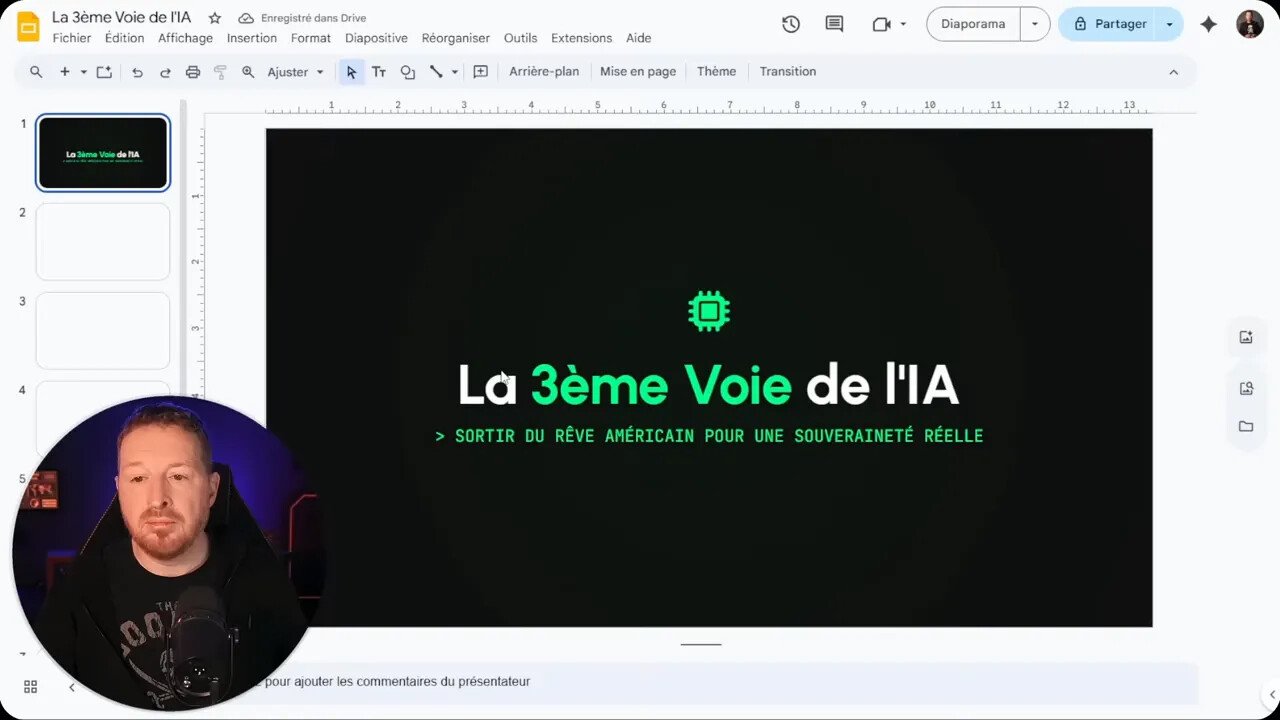Open version history via the clock icon
1280x720 pixels.
coord(790,23)
